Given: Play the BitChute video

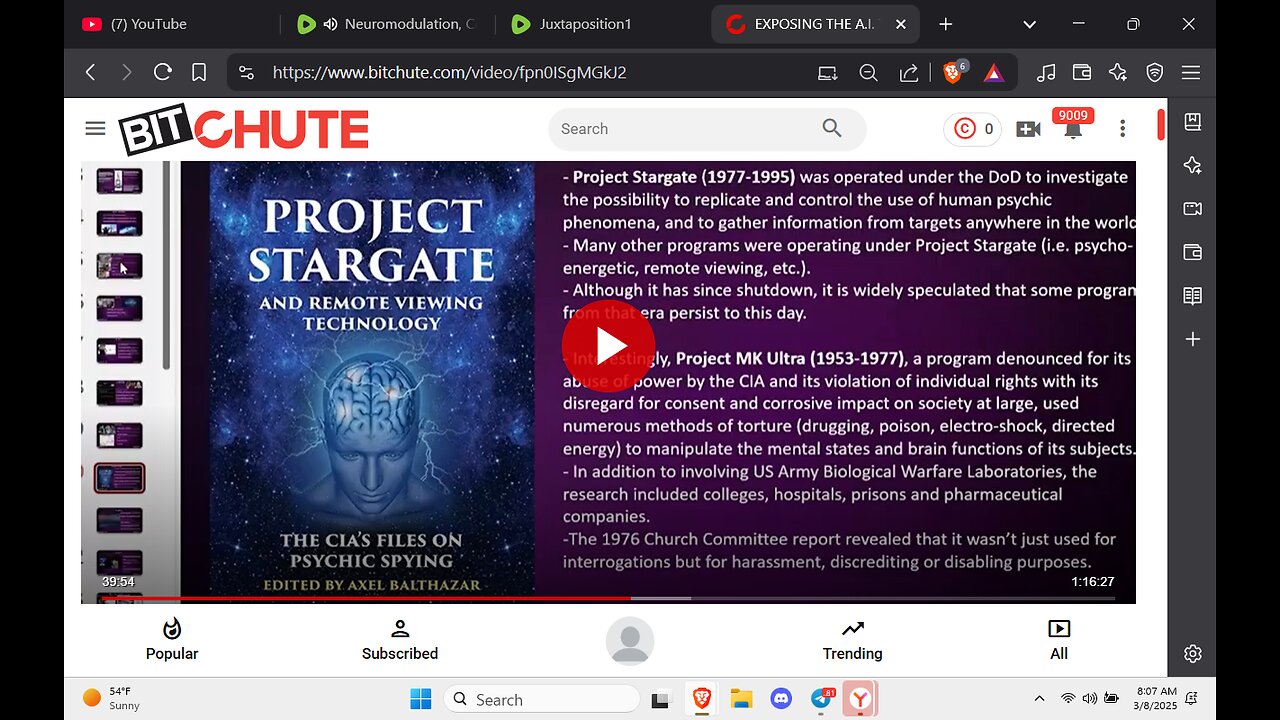Looking at the screenshot, I should tap(608, 346).
